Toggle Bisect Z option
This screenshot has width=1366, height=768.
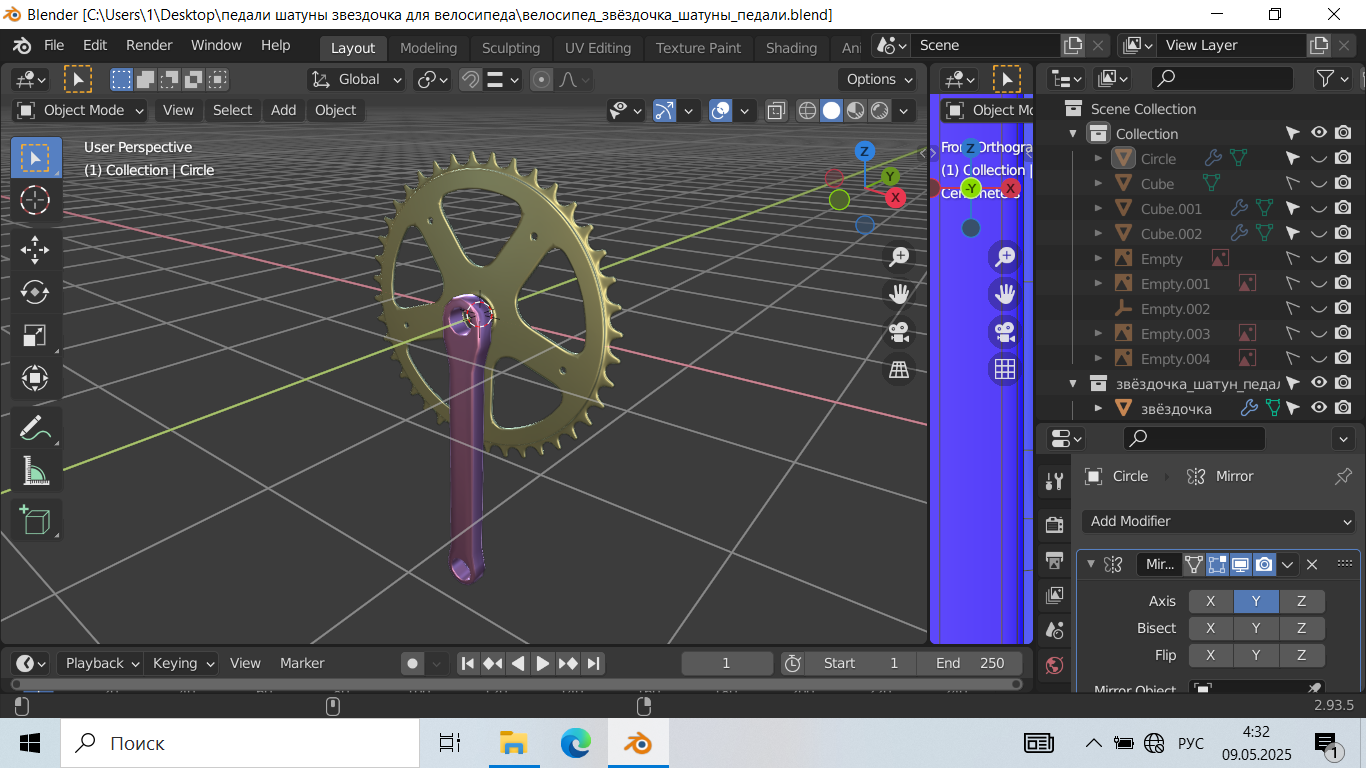(x=1301, y=628)
